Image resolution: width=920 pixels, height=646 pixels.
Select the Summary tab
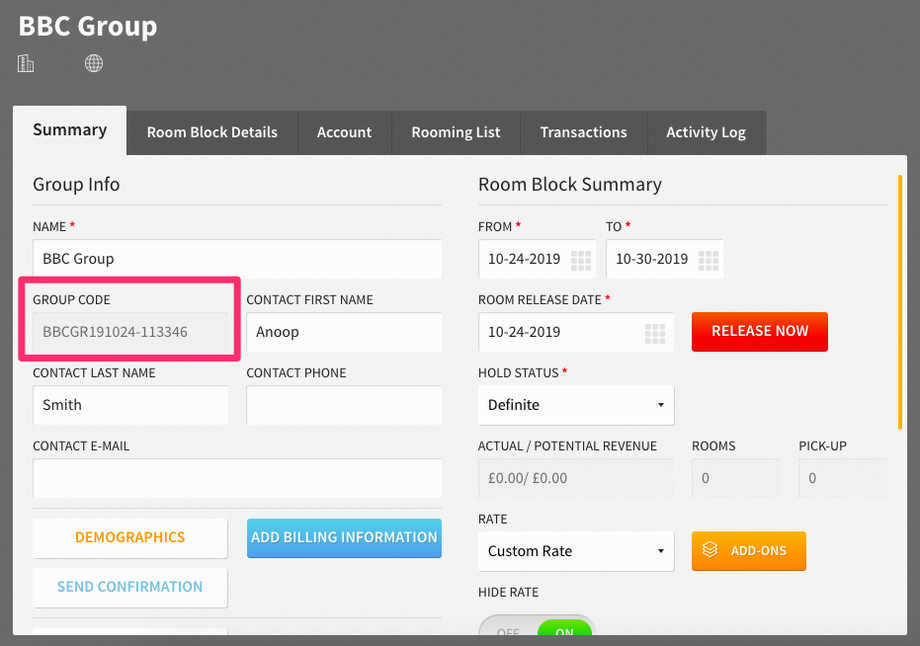coord(70,130)
